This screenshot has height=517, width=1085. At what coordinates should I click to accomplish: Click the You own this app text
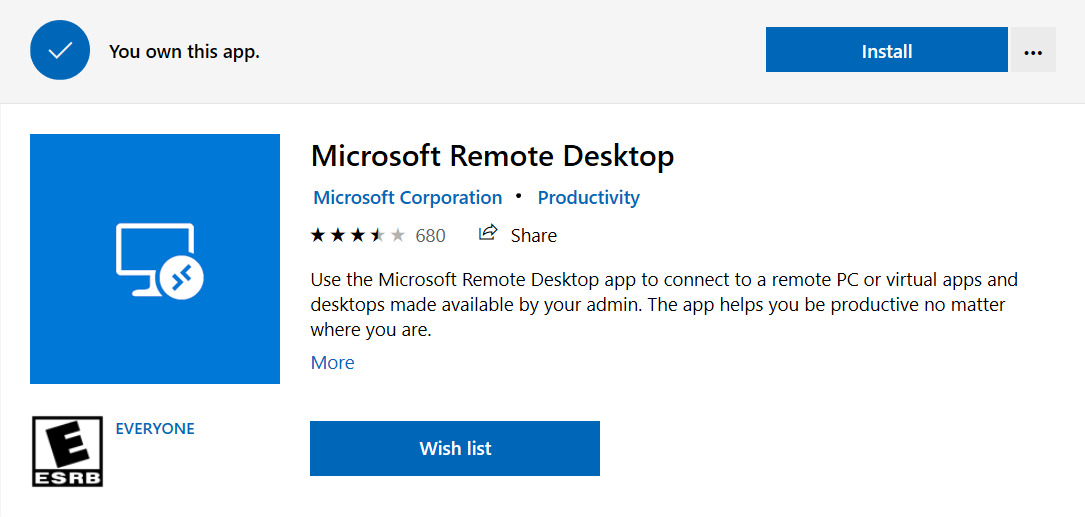point(184,51)
